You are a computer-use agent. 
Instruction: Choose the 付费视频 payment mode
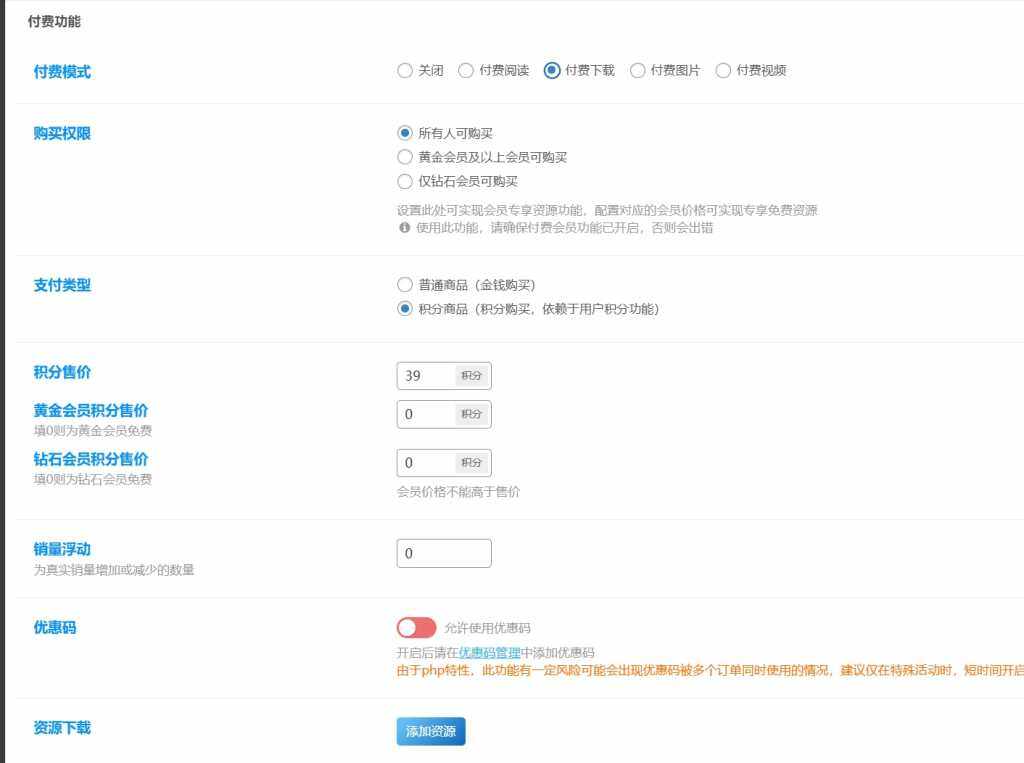[722, 70]
